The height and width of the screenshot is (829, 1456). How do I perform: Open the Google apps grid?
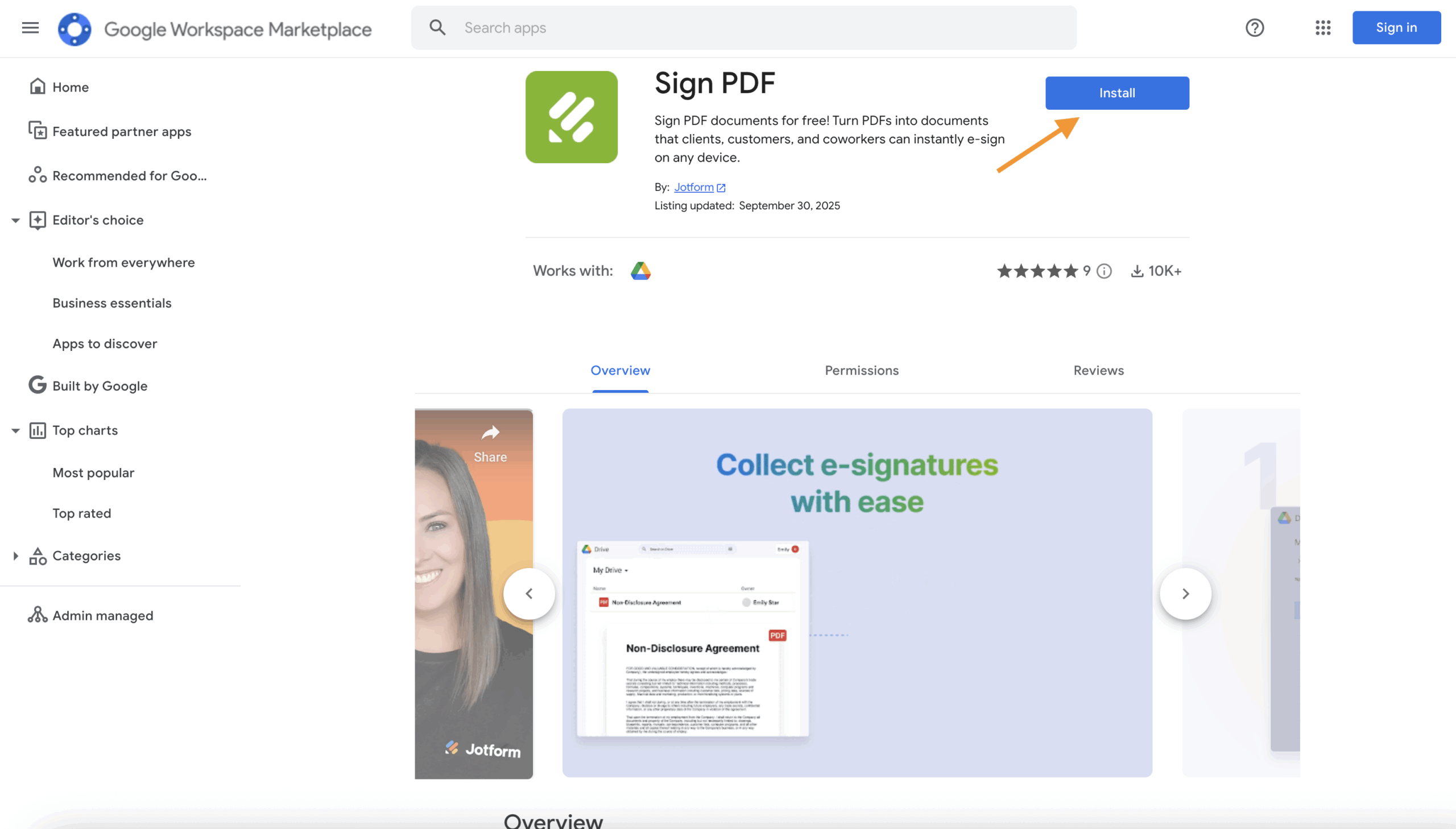pos(1323,27)
